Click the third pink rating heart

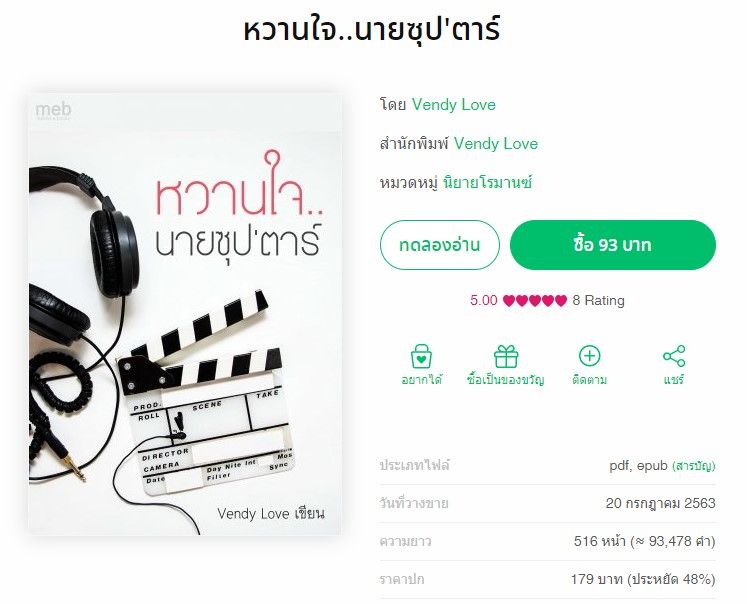point(535,301)
